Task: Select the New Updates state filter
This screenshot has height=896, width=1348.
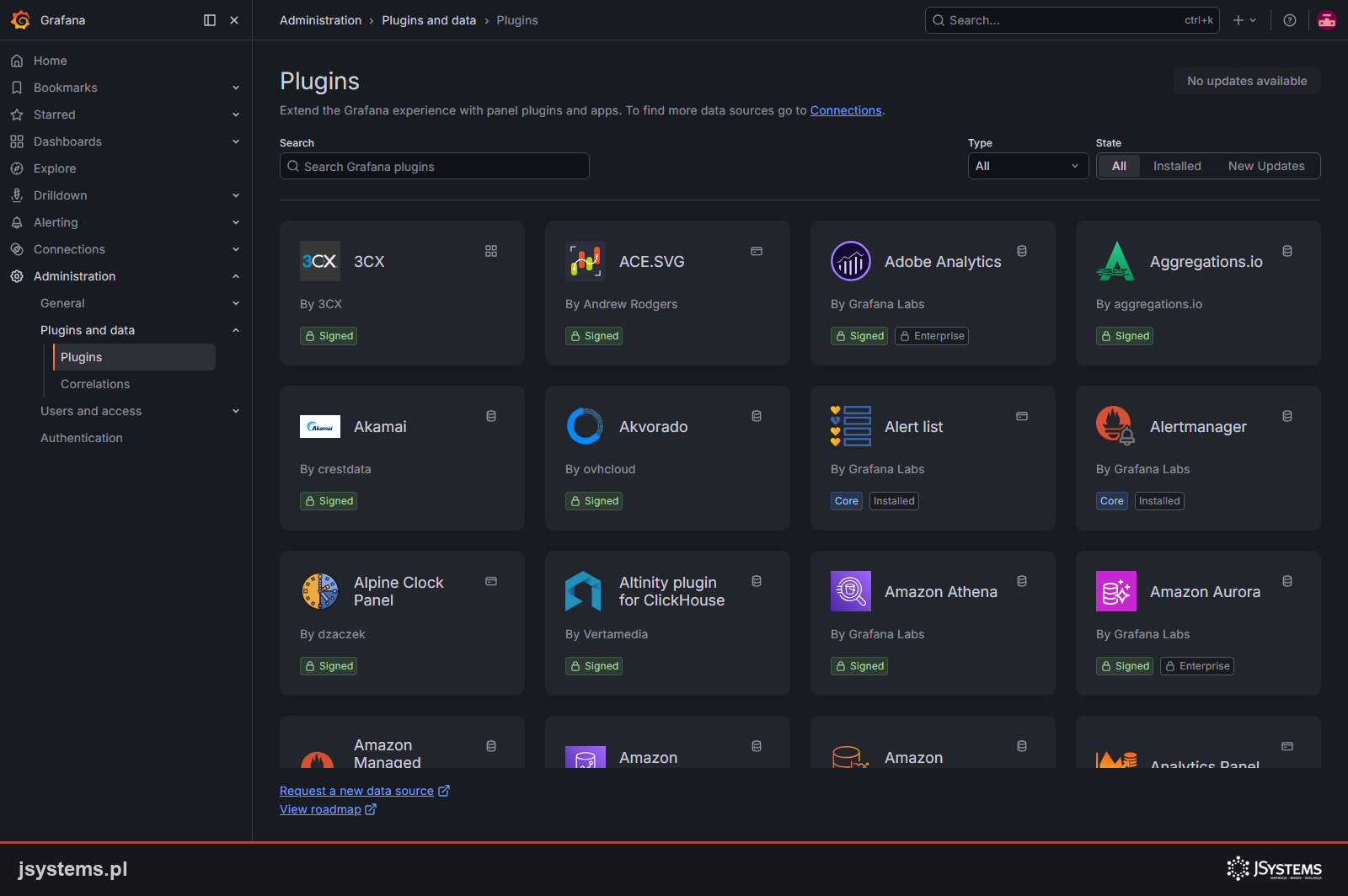Action: 1266,166
